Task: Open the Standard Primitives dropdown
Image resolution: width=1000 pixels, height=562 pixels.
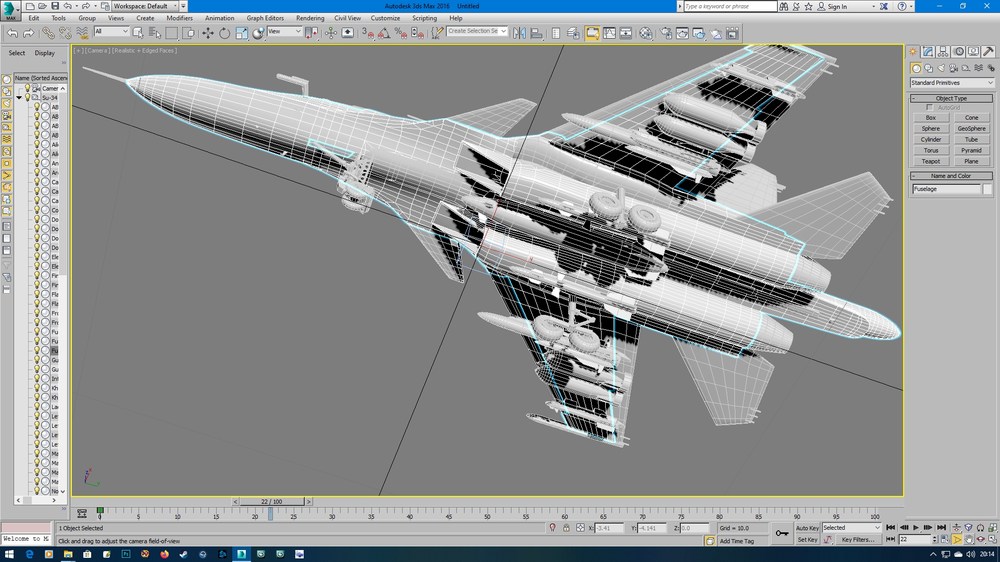Action: pyautogui.click(x=952, y=83)
